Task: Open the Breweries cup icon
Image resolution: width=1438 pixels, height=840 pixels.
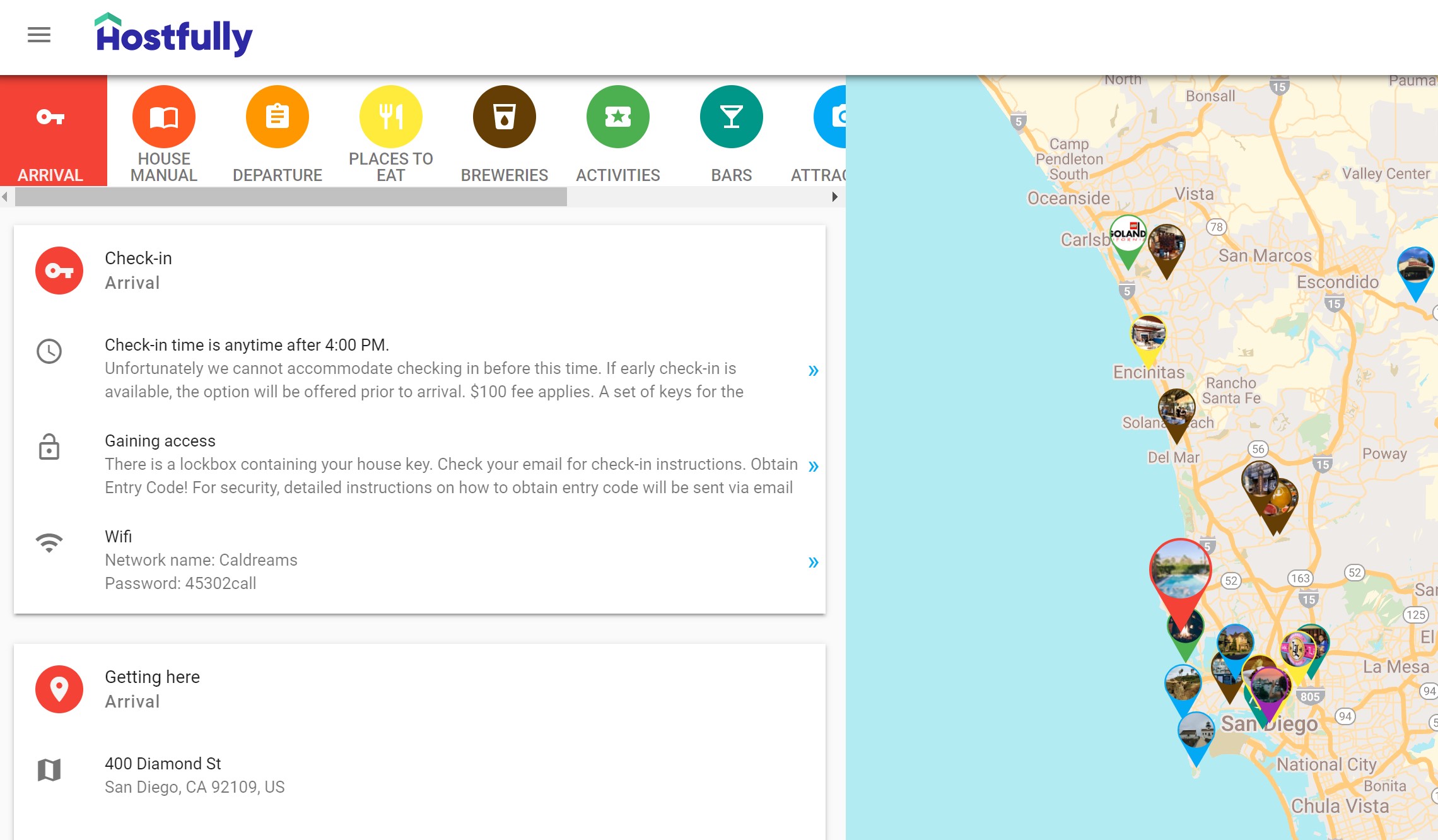Action: pos(505,117)
